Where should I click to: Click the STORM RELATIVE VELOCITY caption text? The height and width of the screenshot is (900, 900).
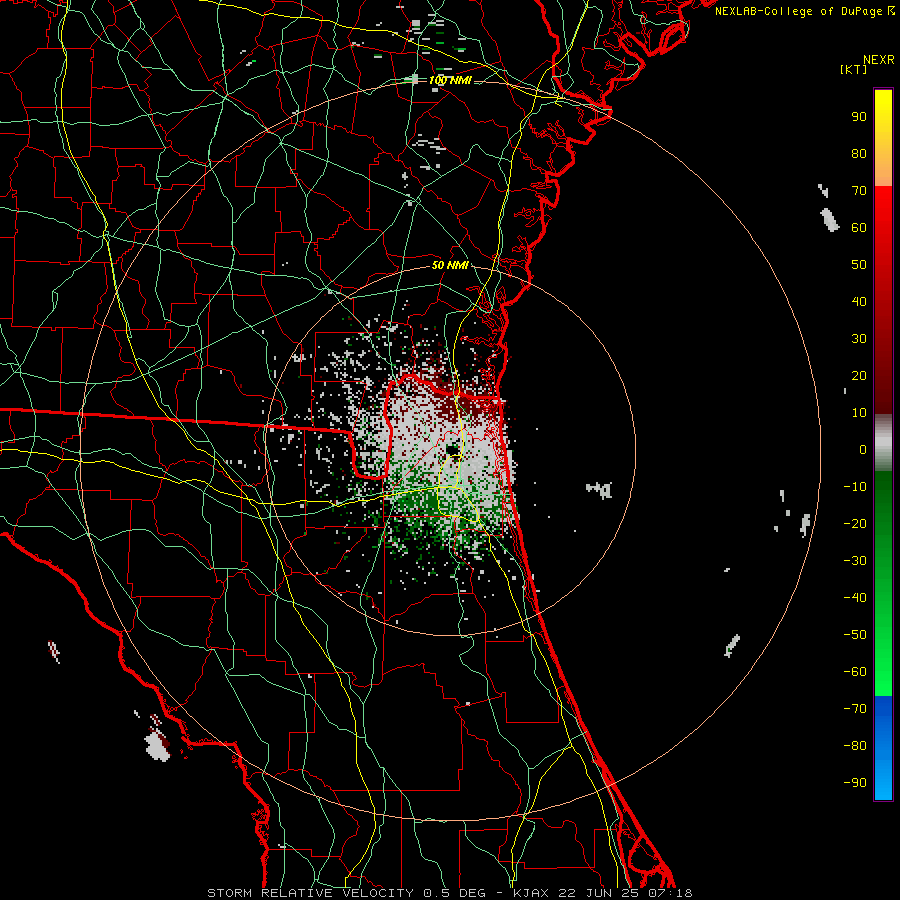click(x=310, y=893)
